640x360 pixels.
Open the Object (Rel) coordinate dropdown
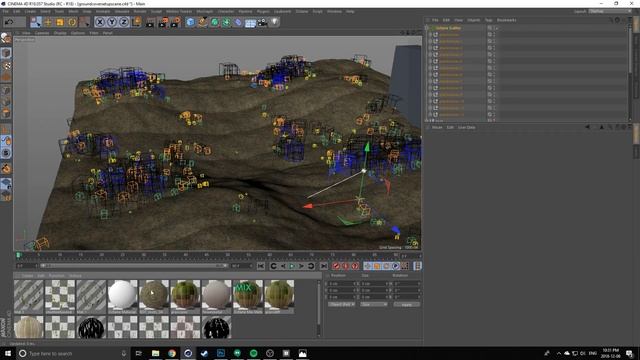(342, 304)
